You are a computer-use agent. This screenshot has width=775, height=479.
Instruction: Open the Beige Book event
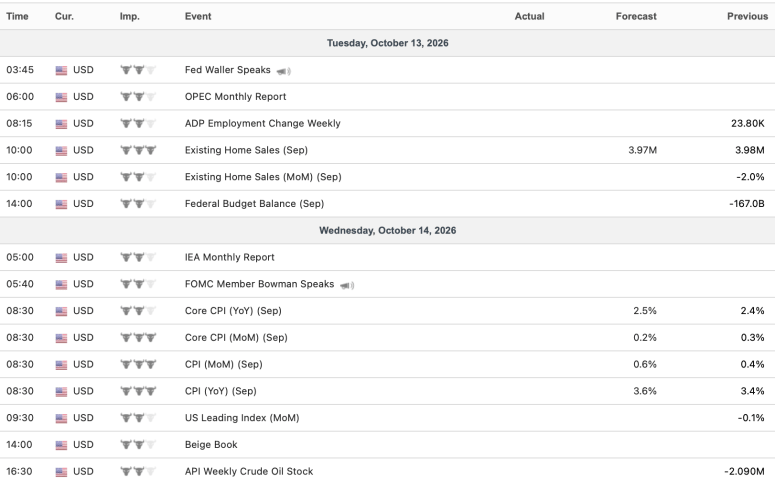click(211, 444)
